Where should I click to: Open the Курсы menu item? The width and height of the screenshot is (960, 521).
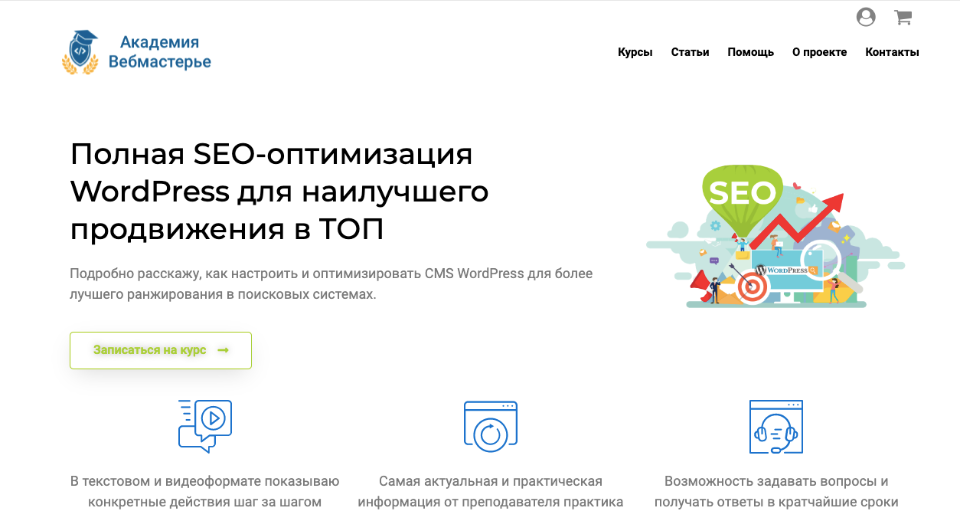coord(635,52)
